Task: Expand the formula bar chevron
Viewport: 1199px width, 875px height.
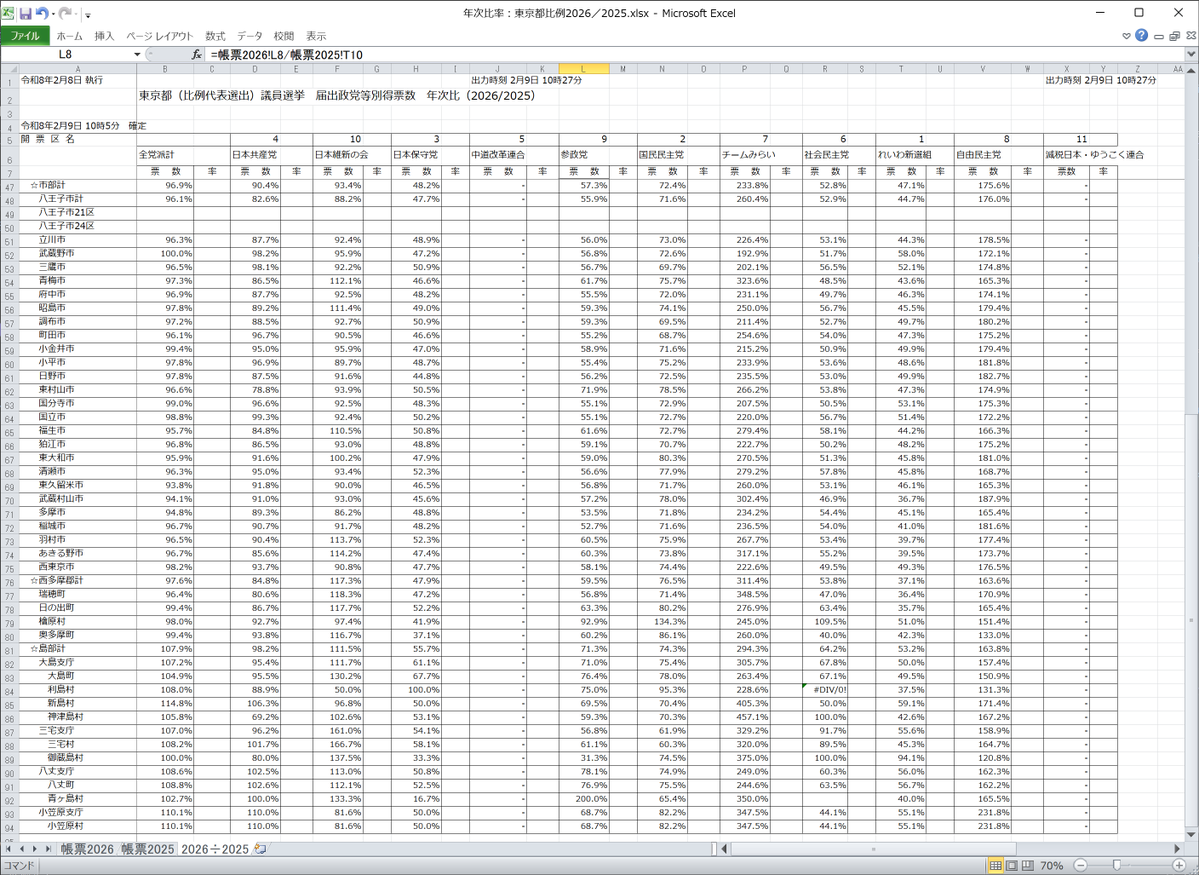Action: (x=1191, y=54)
